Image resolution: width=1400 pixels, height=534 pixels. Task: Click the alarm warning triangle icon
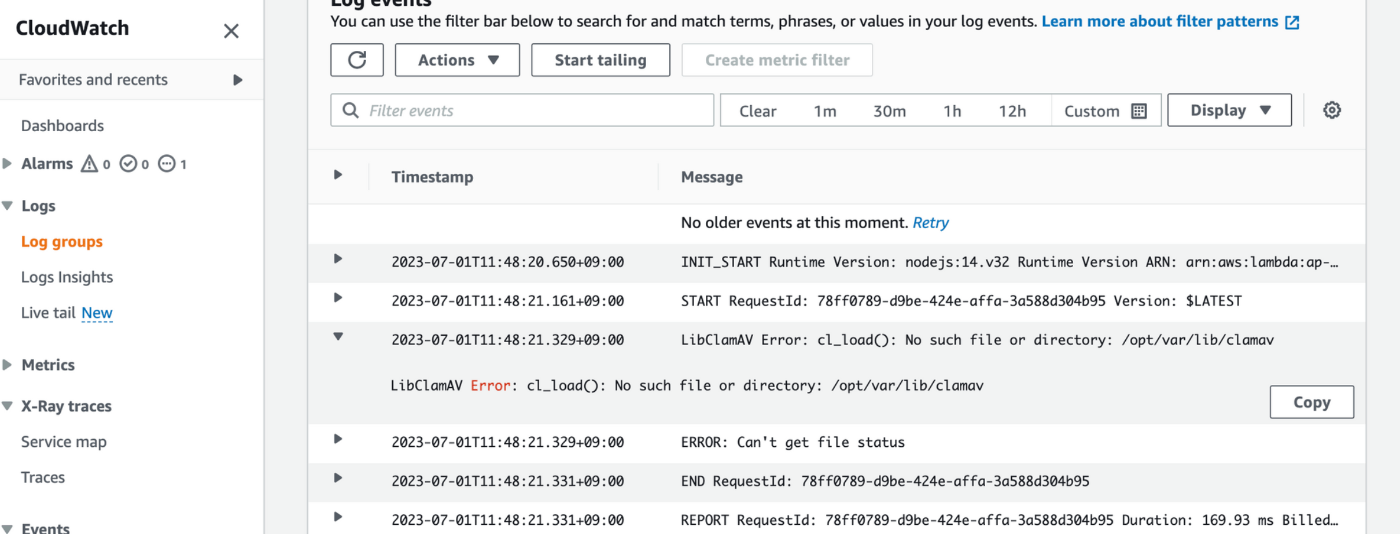point(89,164)
